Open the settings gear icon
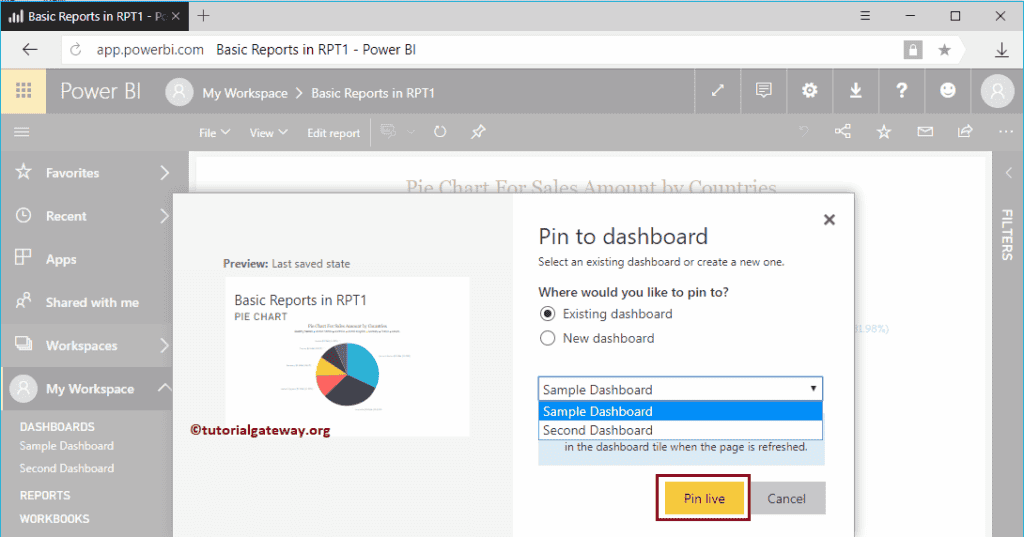The image size is (1024, 537). pos(810,91)
